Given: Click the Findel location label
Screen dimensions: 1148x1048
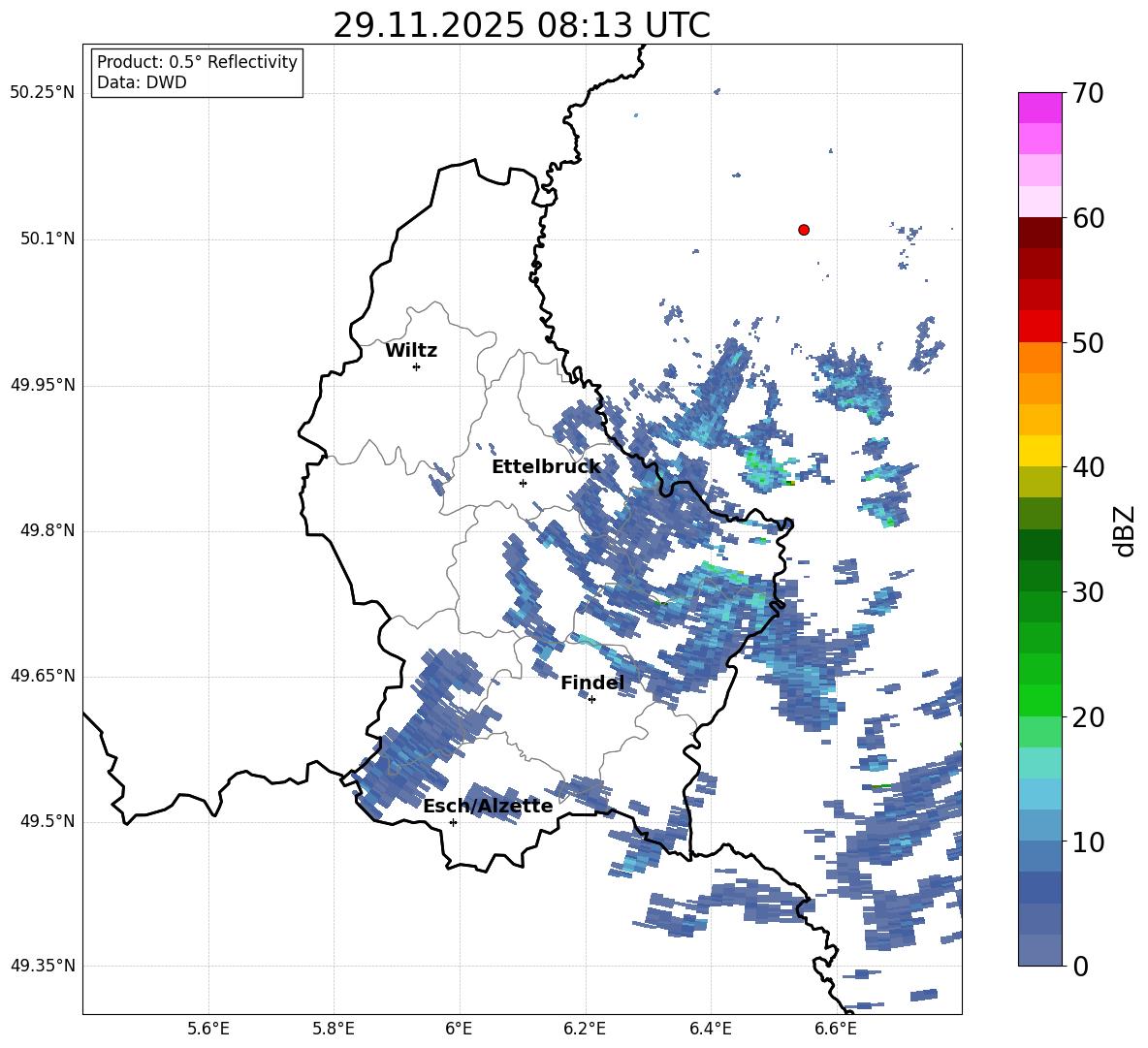Looking at the screenshot, I should pyautogui.click(x=592, y=683).
